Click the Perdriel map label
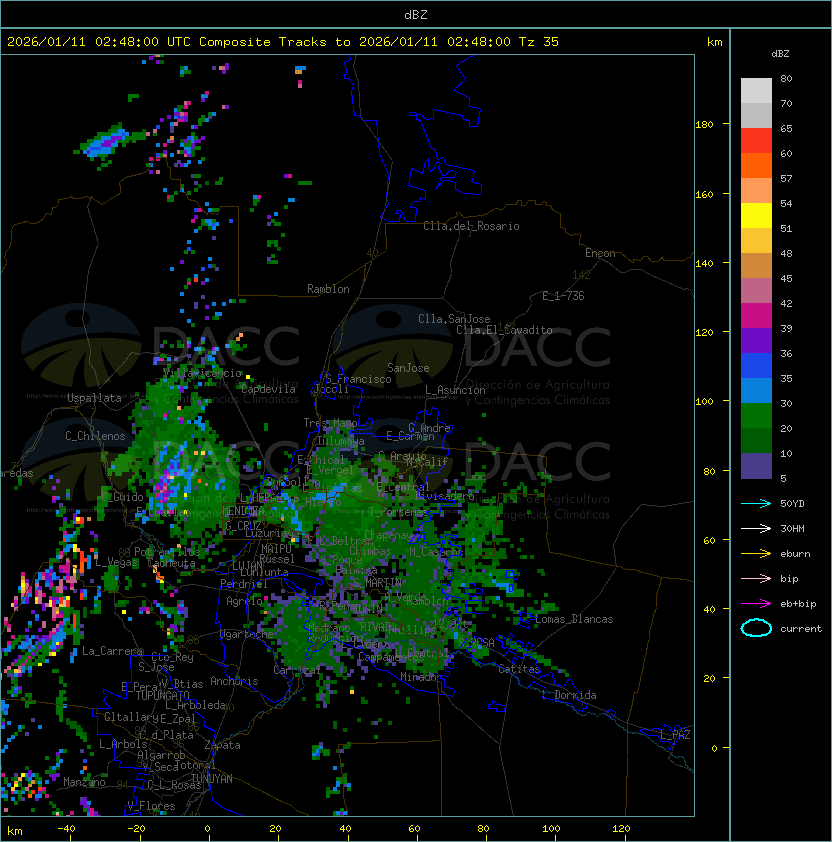Viewport: 832px width, 842px height. coord(243,584)
